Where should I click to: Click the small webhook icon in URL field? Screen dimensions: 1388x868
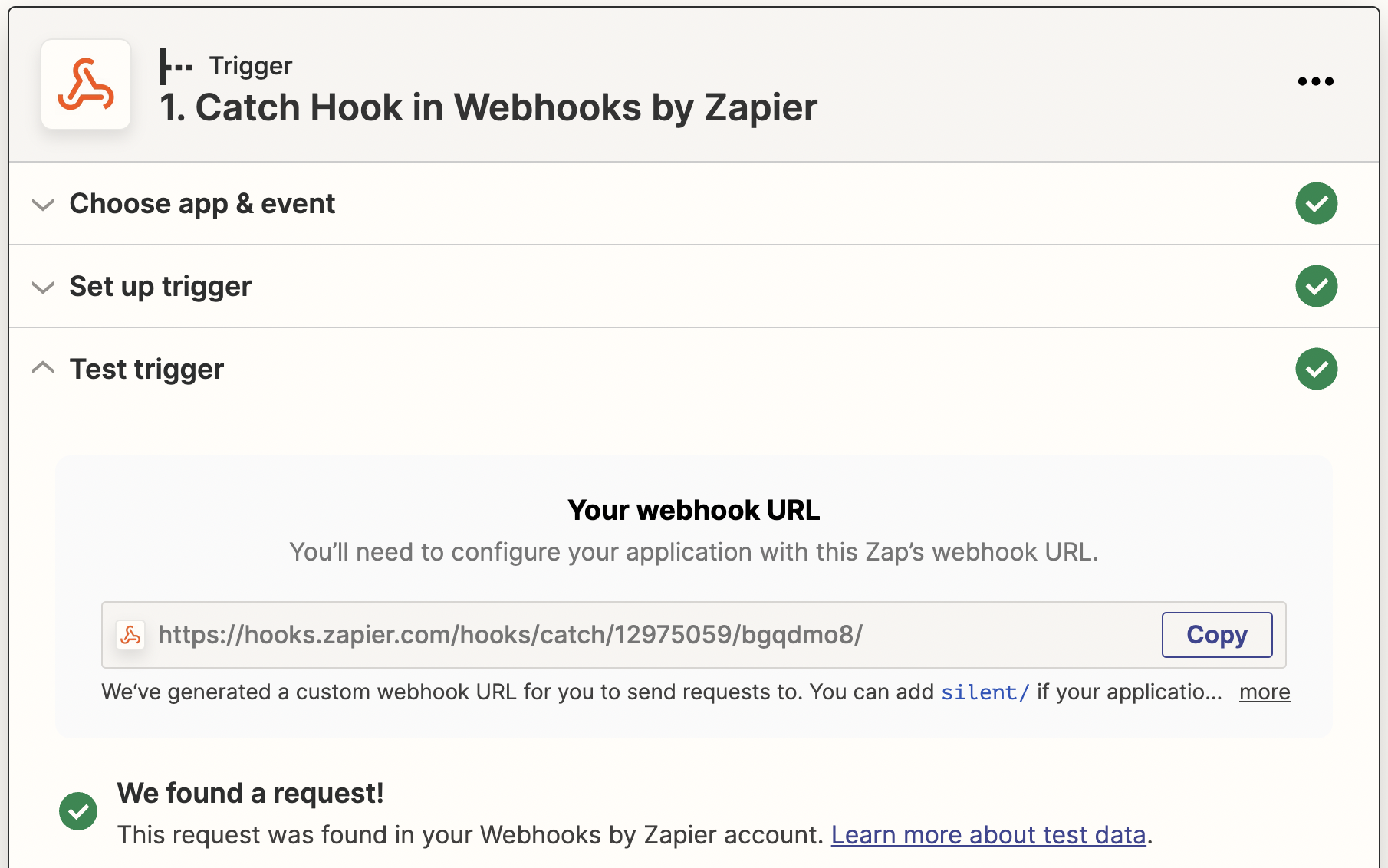[130, 635]
